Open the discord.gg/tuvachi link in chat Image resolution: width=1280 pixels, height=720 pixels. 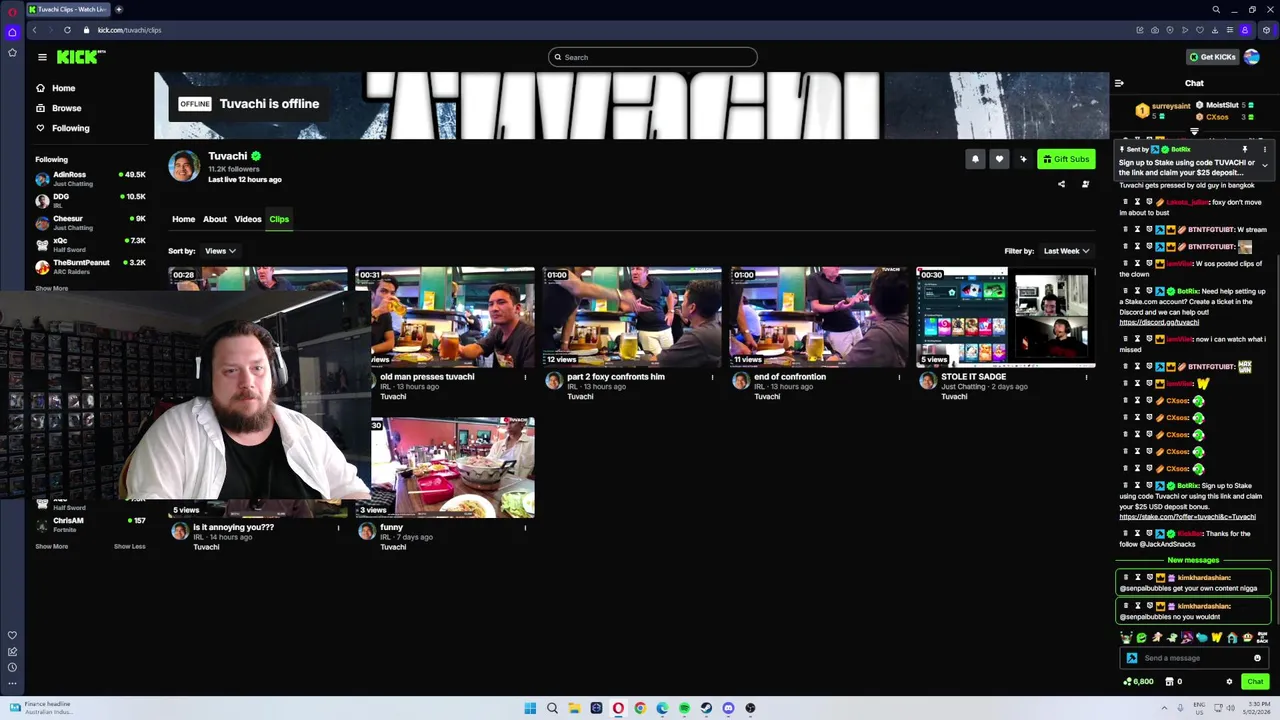pyautogui.click(x=1159, y=323)
